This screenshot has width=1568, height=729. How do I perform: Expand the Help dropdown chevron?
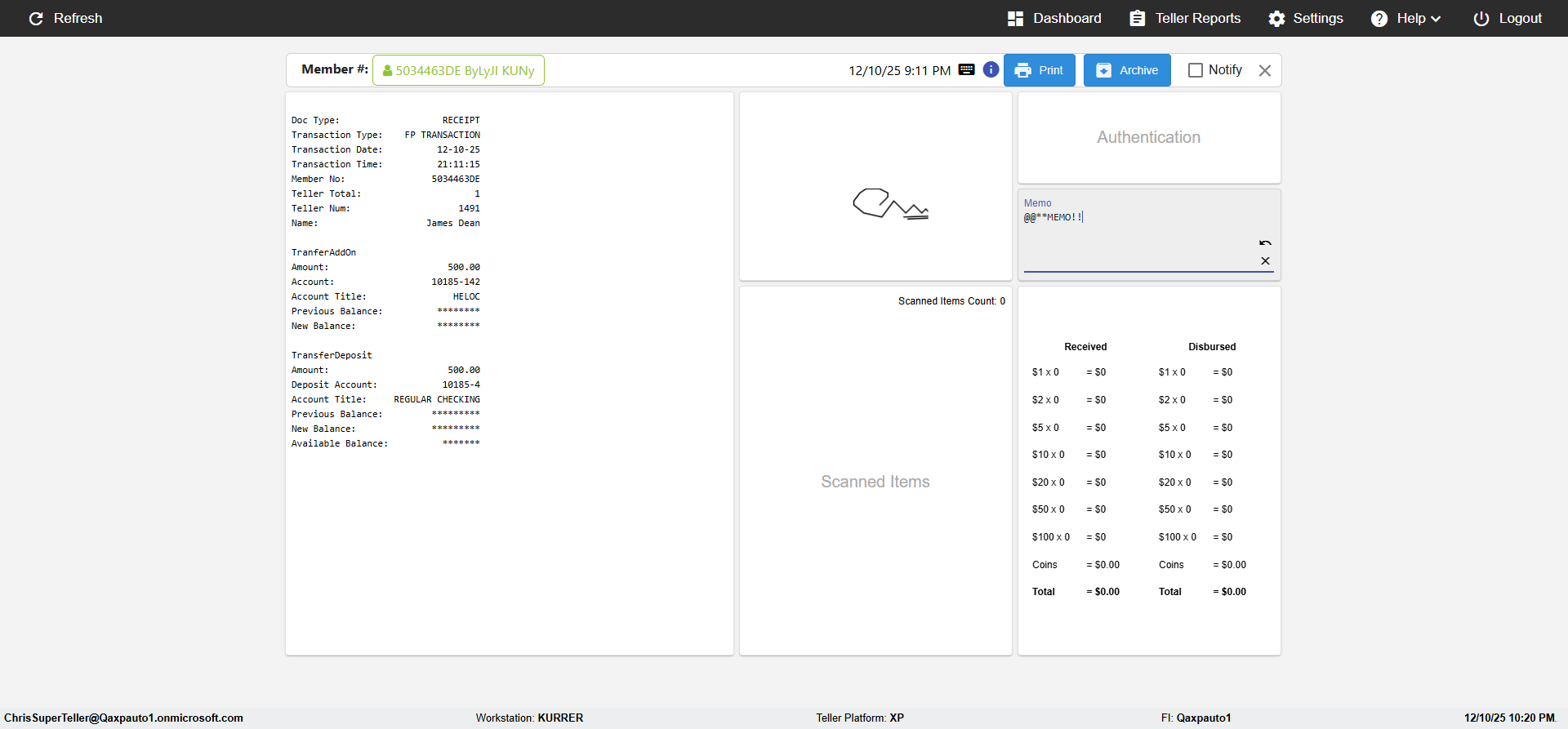tap(1436, 19)
